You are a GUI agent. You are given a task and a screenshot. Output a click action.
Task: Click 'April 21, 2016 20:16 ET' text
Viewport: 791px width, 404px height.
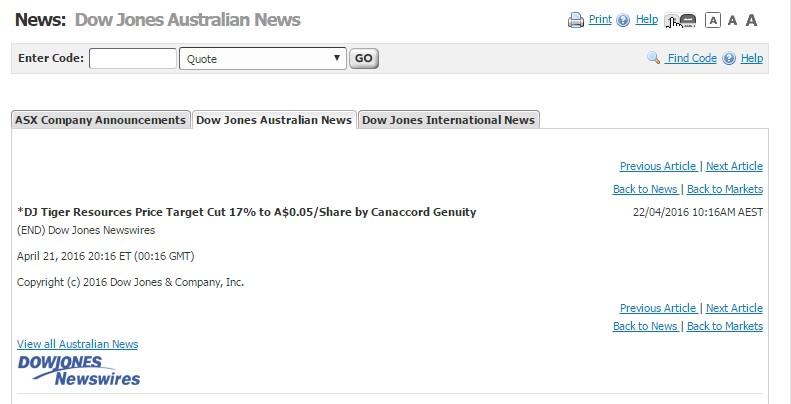tap(74, 256)
